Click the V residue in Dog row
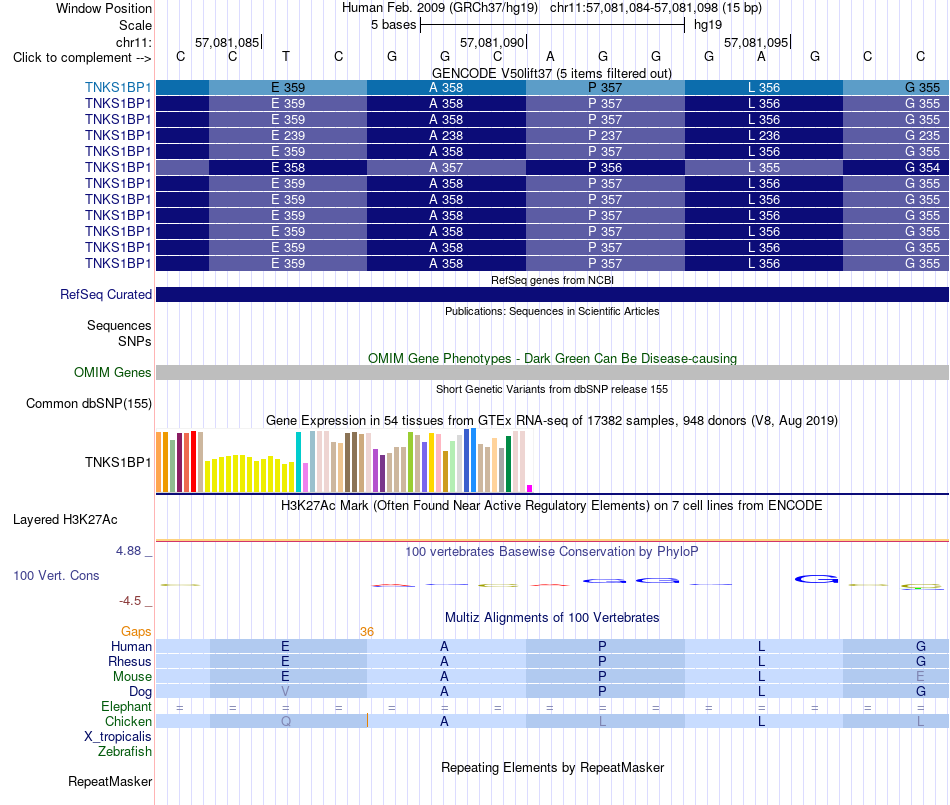 pos(285,692)
